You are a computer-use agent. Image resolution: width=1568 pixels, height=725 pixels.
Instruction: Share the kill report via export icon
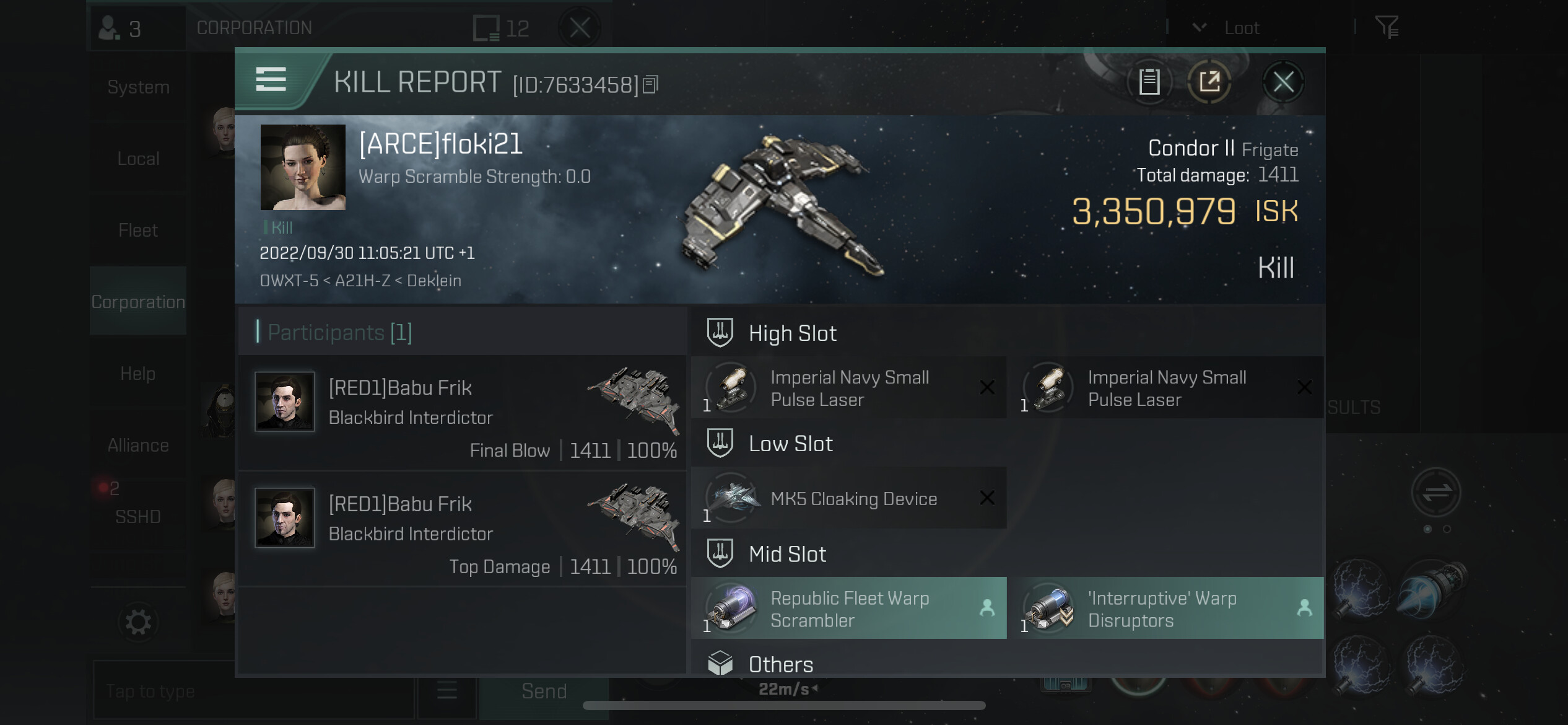coord(1209,82)
